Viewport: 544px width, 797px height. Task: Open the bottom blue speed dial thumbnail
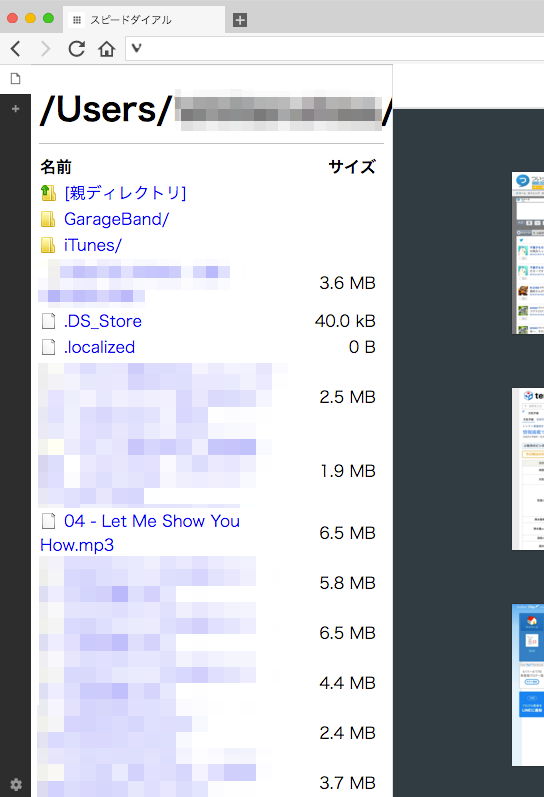[x=528, y=685]
